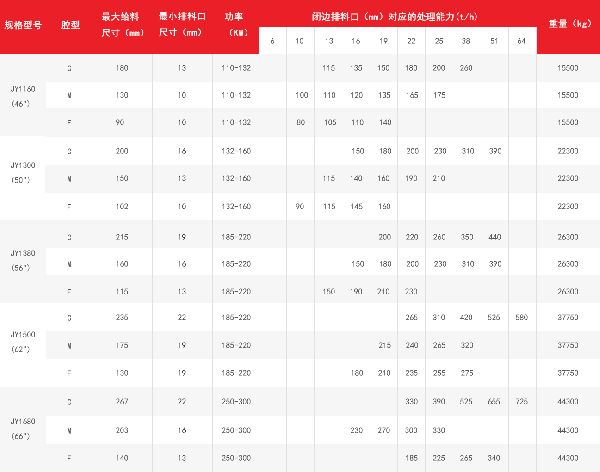Click weight 15500 in JY1160 M row
600x472 pixels.
click(567, 95)
